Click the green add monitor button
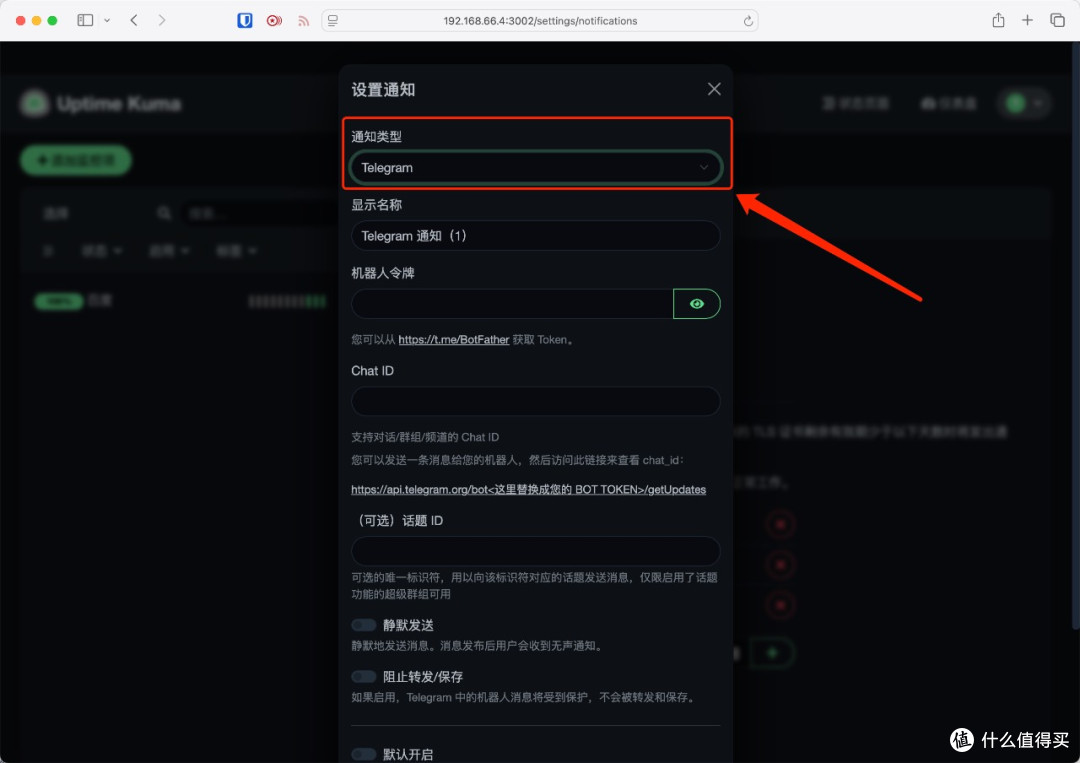Screen dimensions: 1080x763 (76, 160)
